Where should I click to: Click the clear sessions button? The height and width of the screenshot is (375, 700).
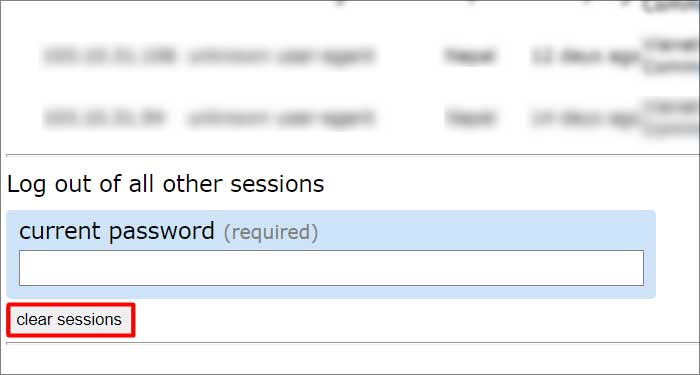(71, 320)
